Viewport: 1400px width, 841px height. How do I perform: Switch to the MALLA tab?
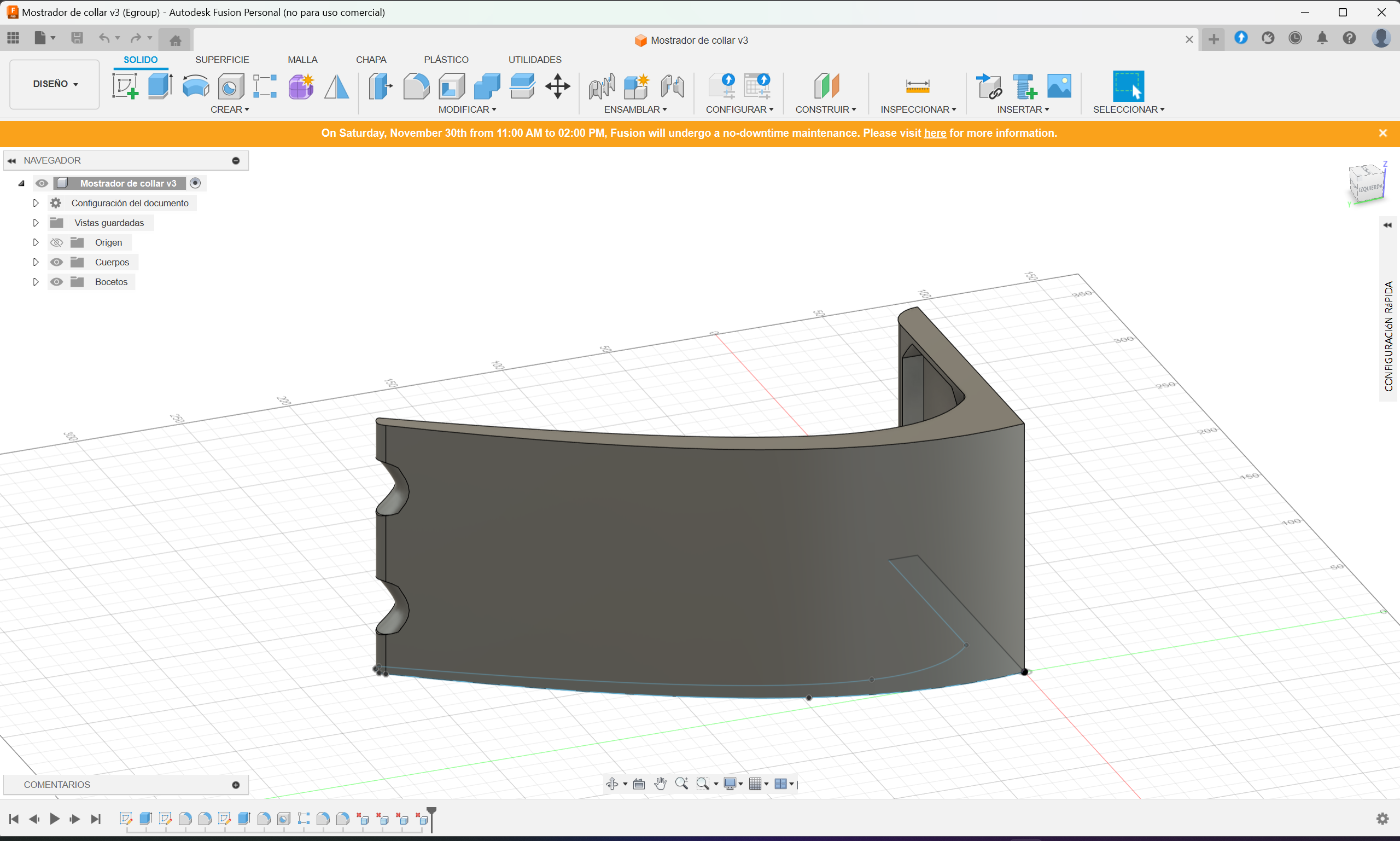(x=302, y=60)
